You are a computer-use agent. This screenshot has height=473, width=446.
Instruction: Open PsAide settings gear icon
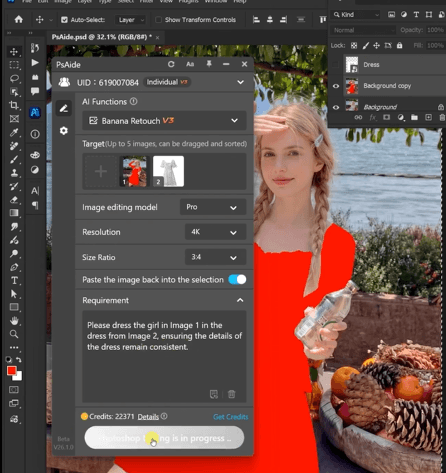[x=64, y=130]
